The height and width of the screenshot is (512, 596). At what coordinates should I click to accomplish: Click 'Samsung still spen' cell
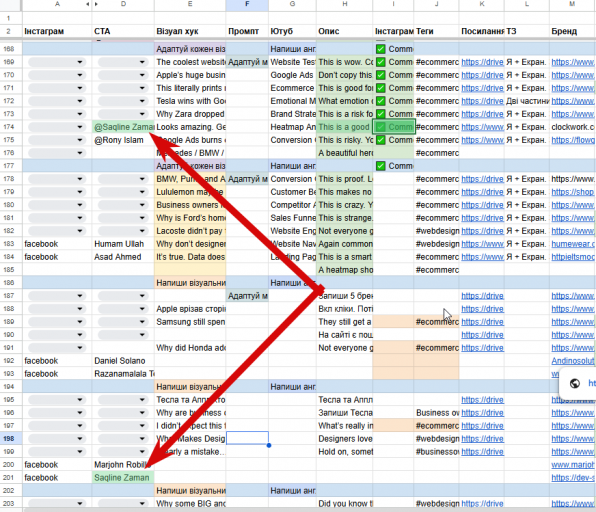tap(190, 322)
